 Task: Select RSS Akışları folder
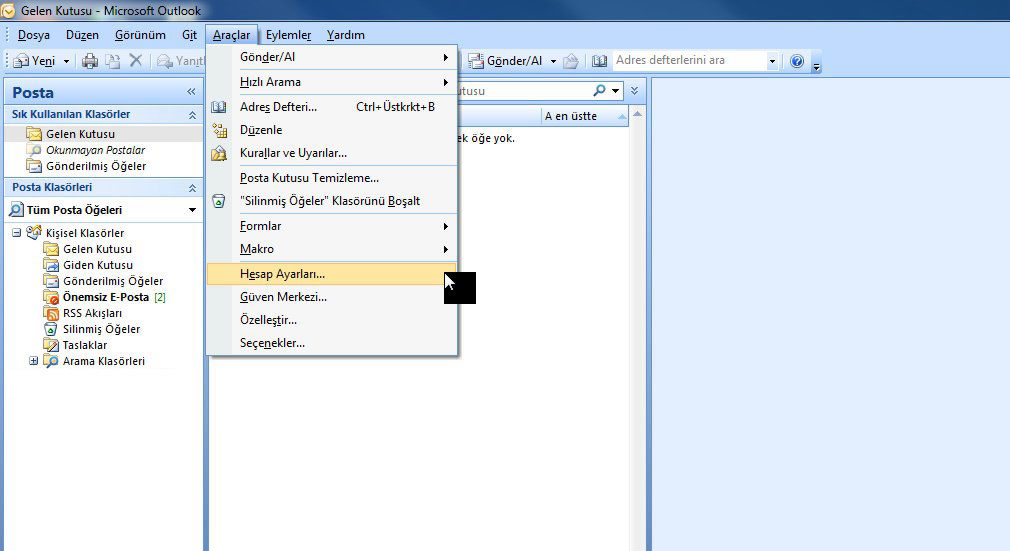click(x=91, y=313)
